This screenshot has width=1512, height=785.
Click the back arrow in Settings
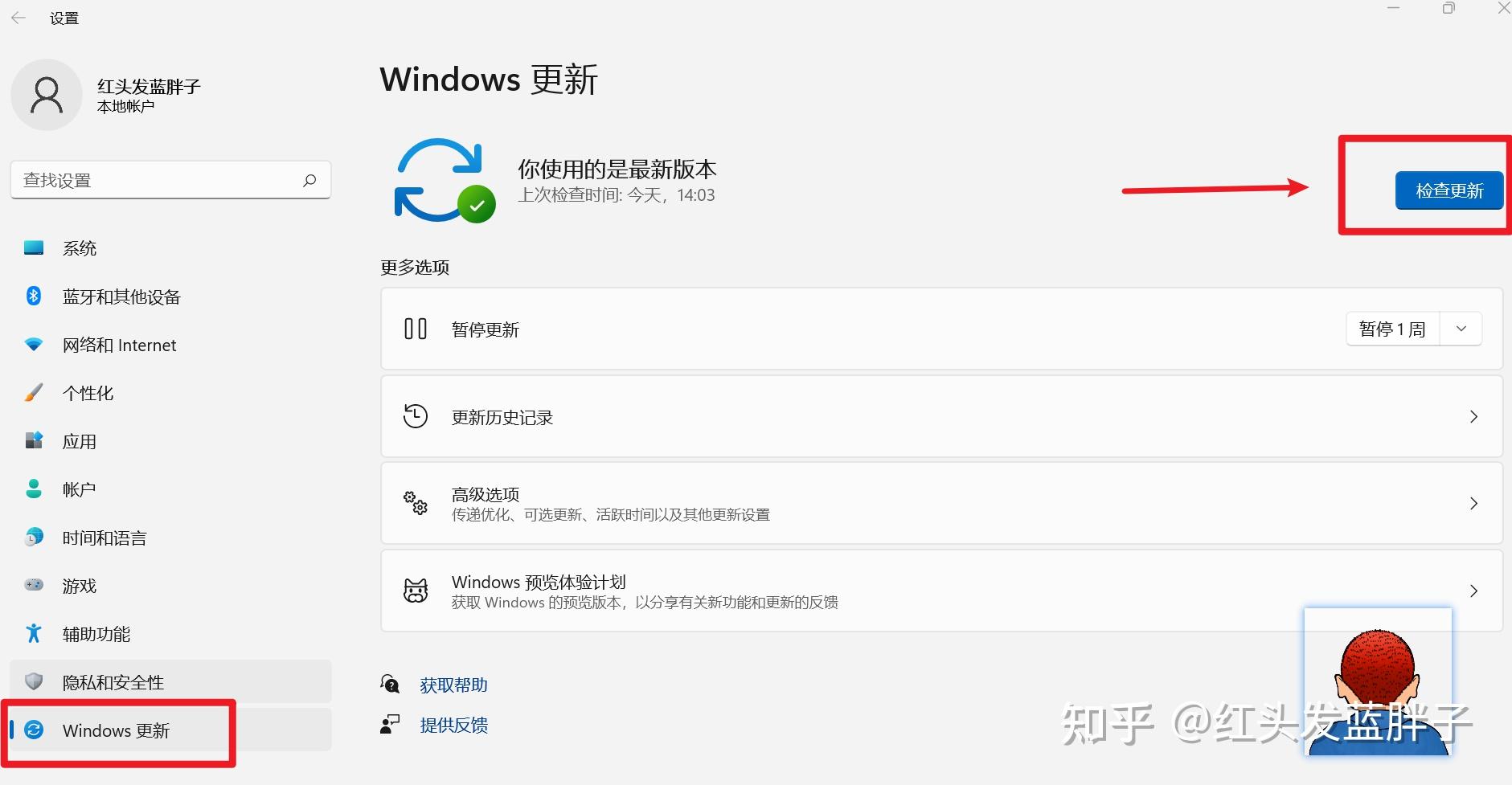click(x=18, y=18)
